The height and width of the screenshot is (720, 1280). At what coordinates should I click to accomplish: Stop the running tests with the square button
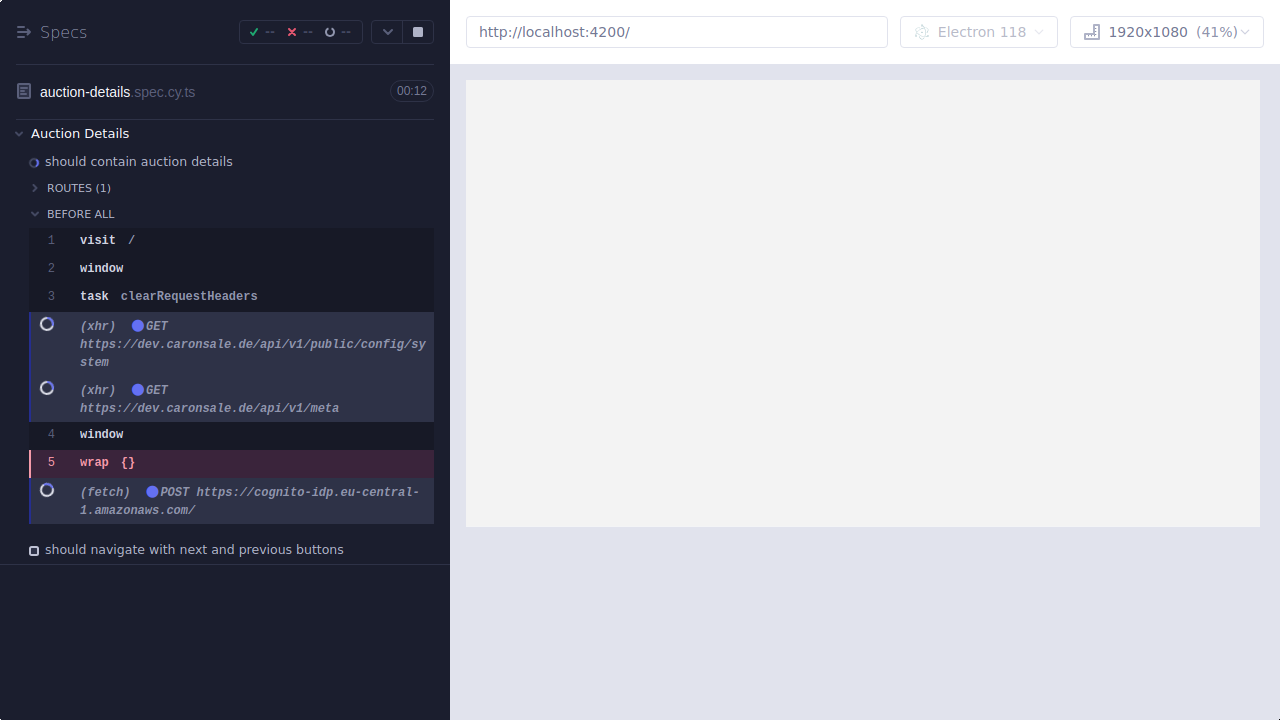[x=417, y=31]
